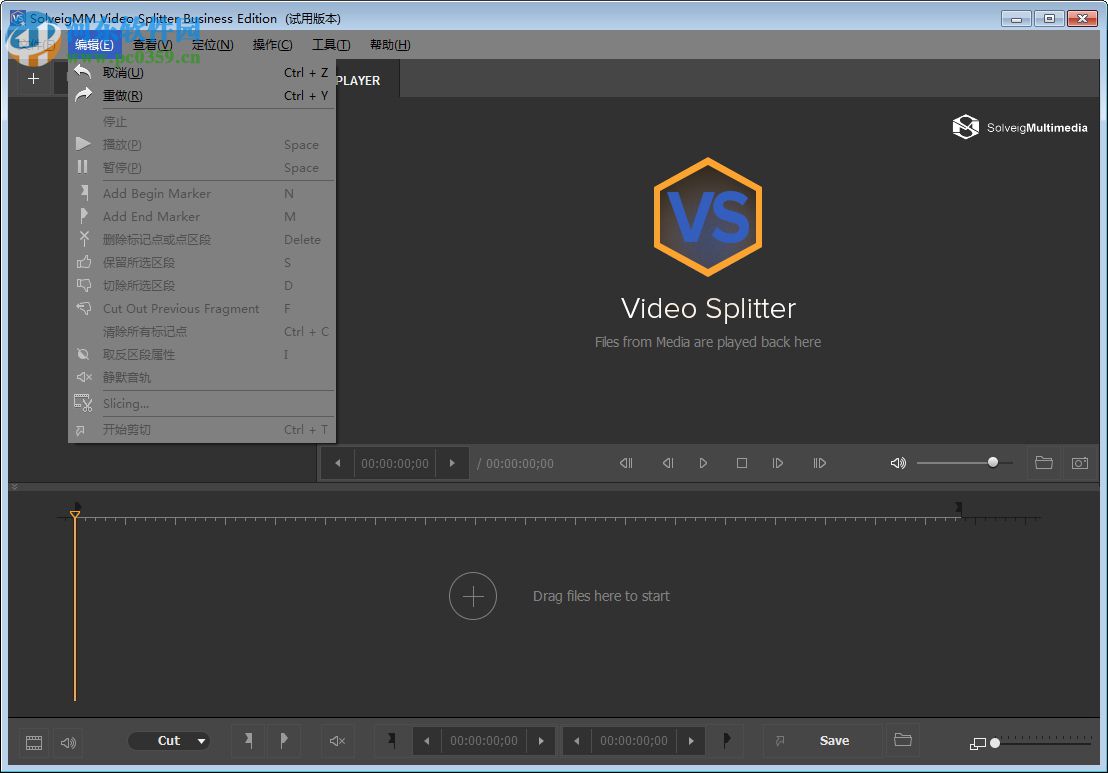Click the snapshot camera icon
The image size is (1108, 773).
click(1080, 463)
